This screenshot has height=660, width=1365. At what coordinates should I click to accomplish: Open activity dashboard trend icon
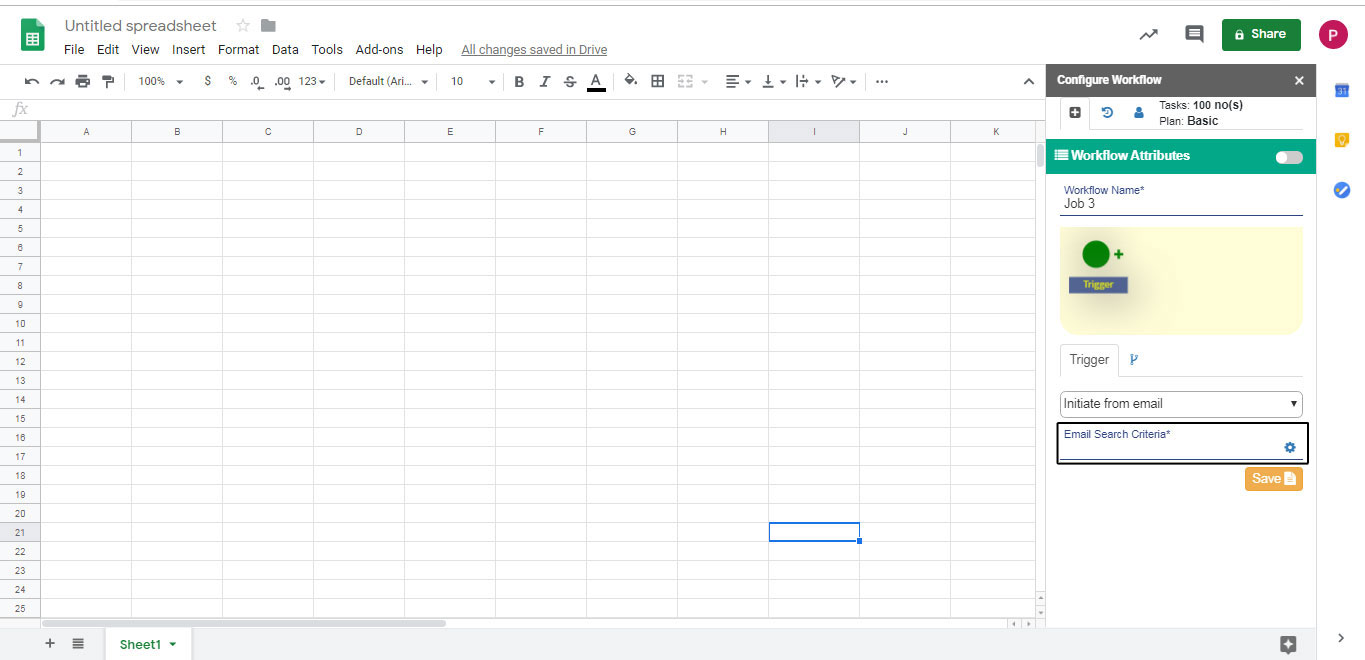[x=1149, y=34]
